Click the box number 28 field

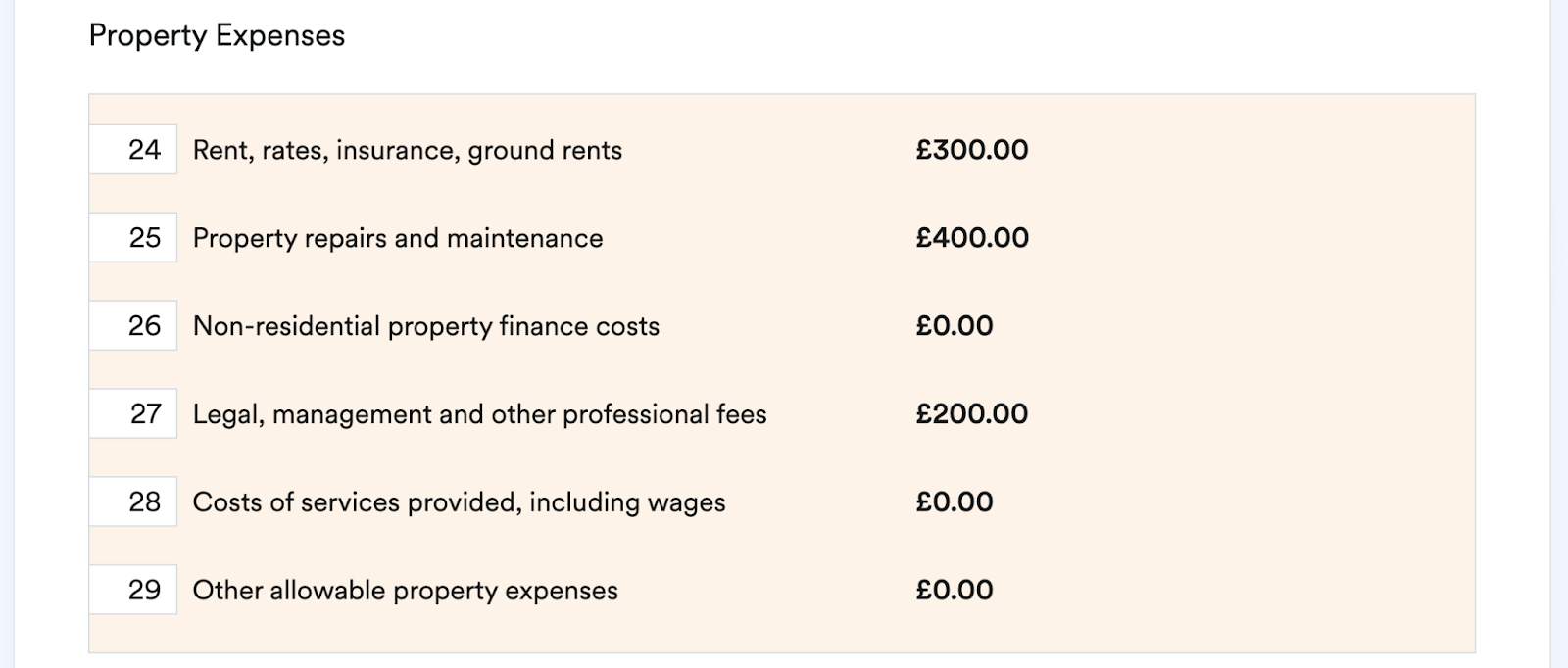click(x=133, y=501)
